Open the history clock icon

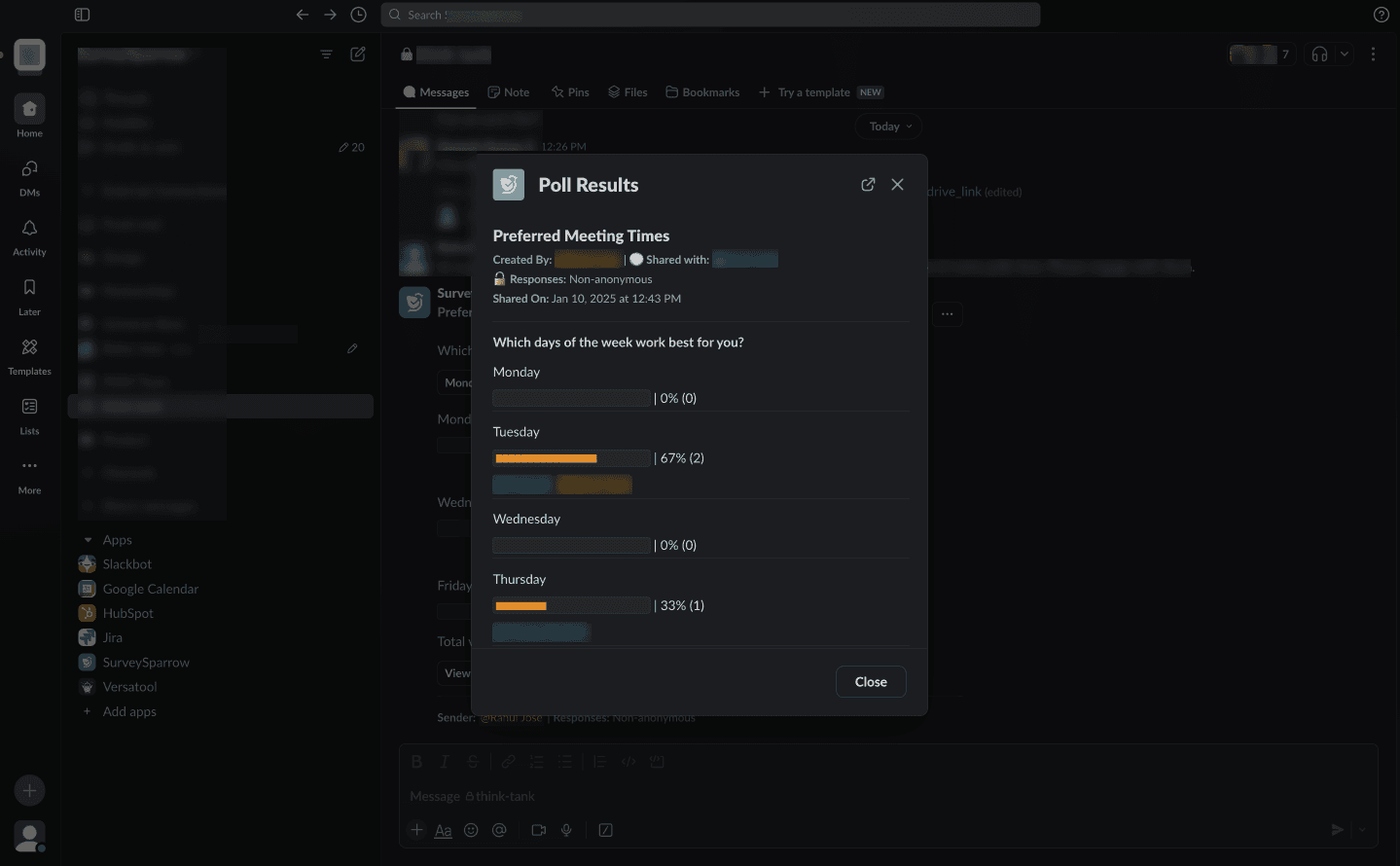click(358, 15)
